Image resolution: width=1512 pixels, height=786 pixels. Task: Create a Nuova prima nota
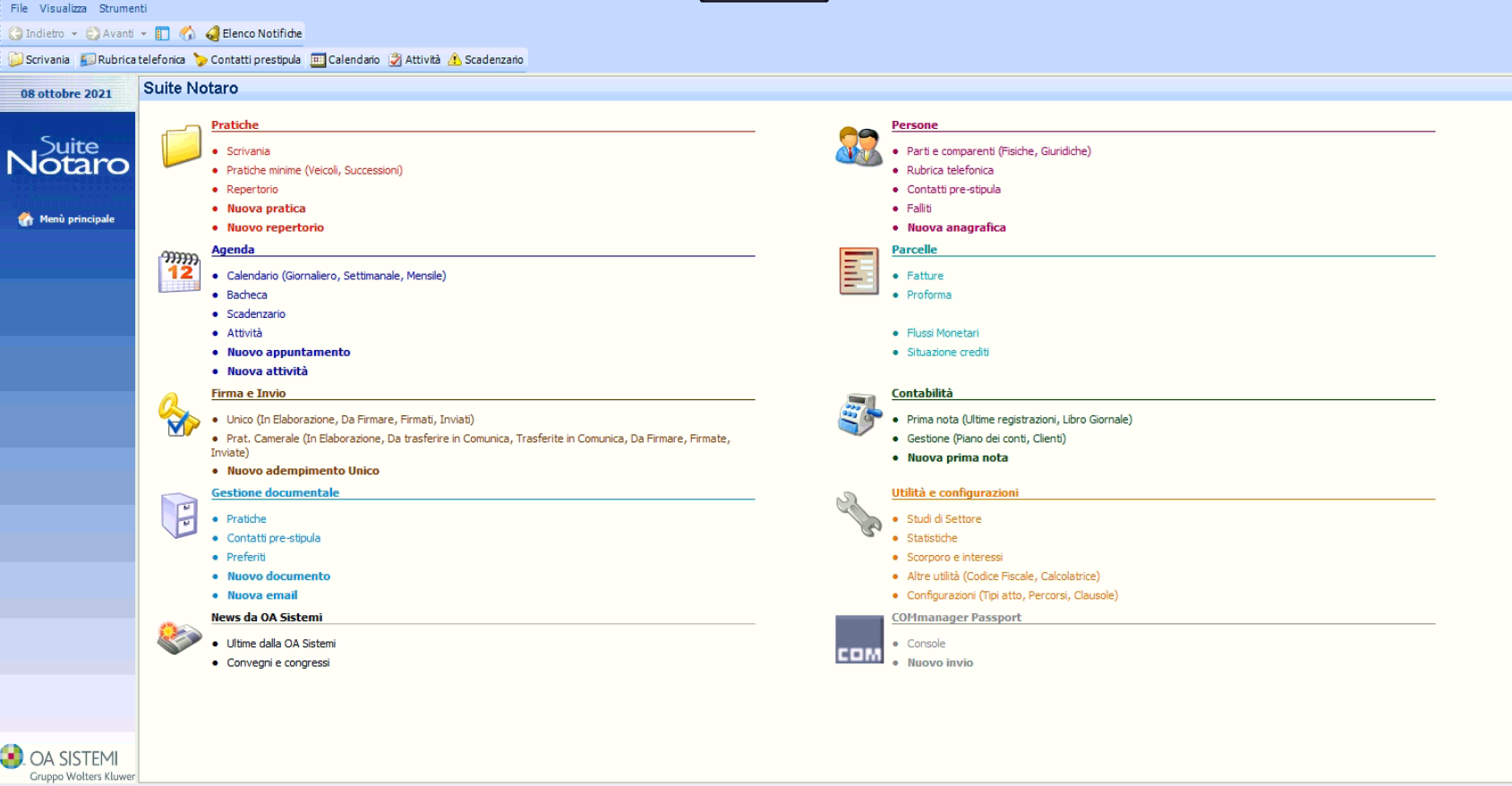click(957, 457)
